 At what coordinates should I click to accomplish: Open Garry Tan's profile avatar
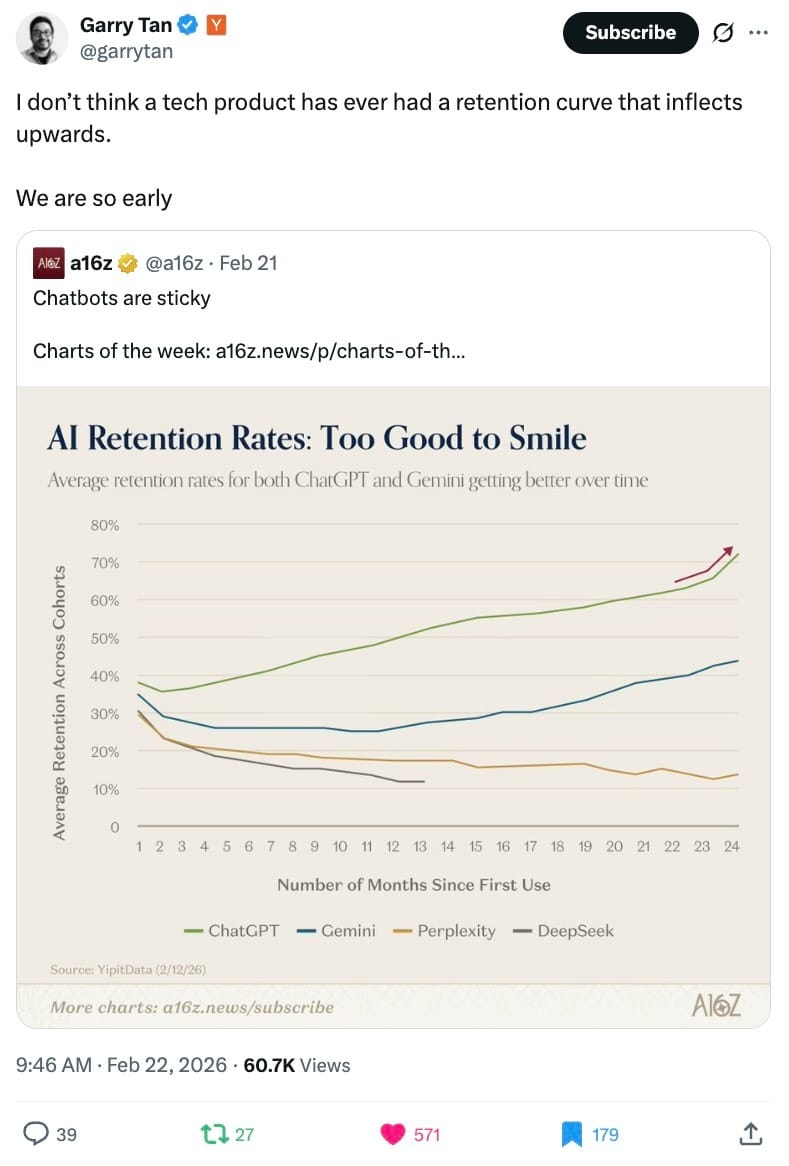point(42,39)
